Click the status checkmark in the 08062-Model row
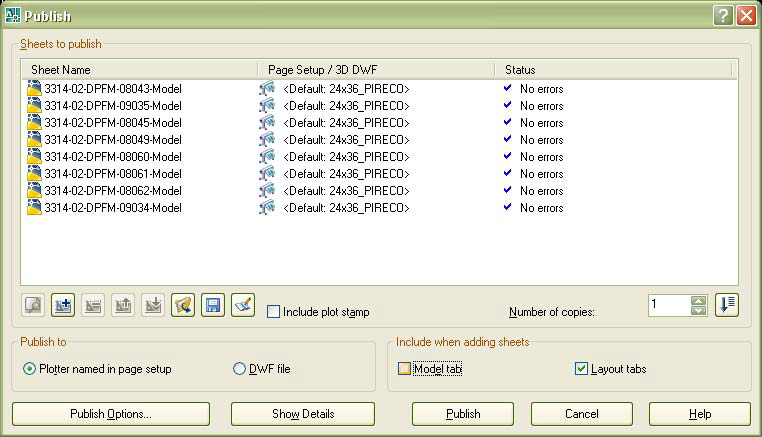 [508, 190]
